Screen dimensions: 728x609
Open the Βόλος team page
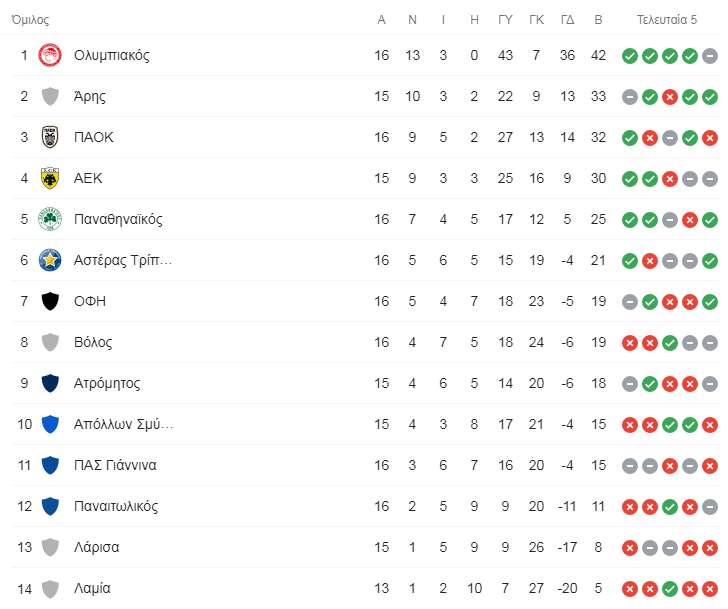tap(93, 342)
